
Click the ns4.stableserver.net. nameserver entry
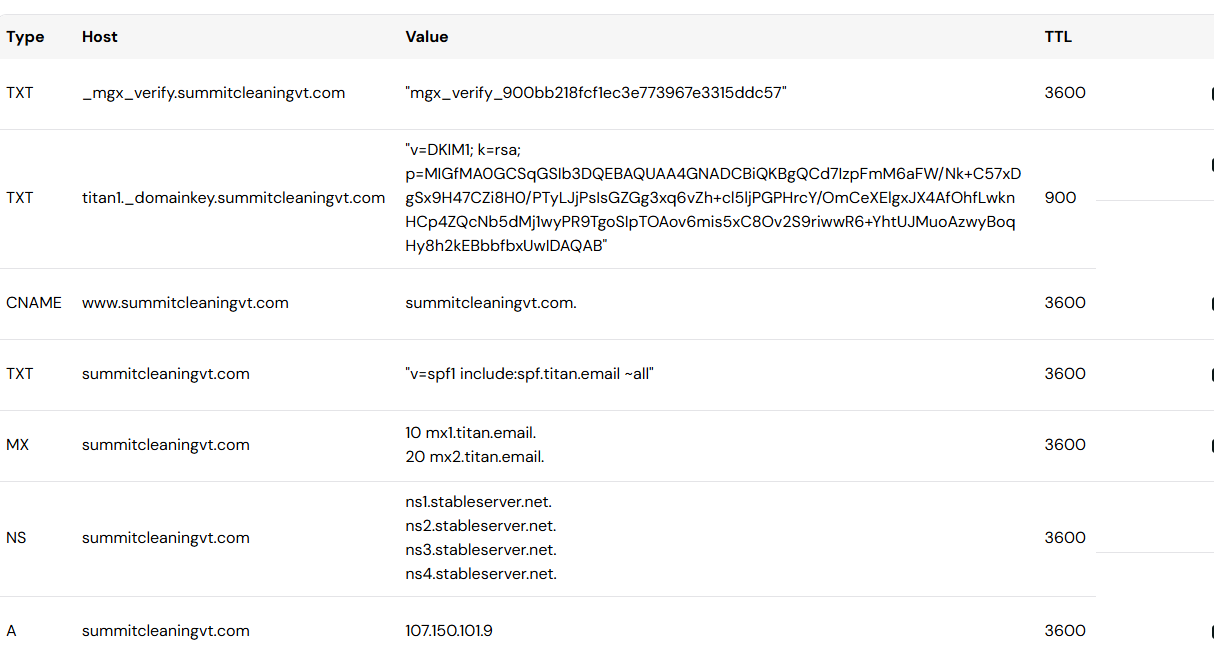481,574
